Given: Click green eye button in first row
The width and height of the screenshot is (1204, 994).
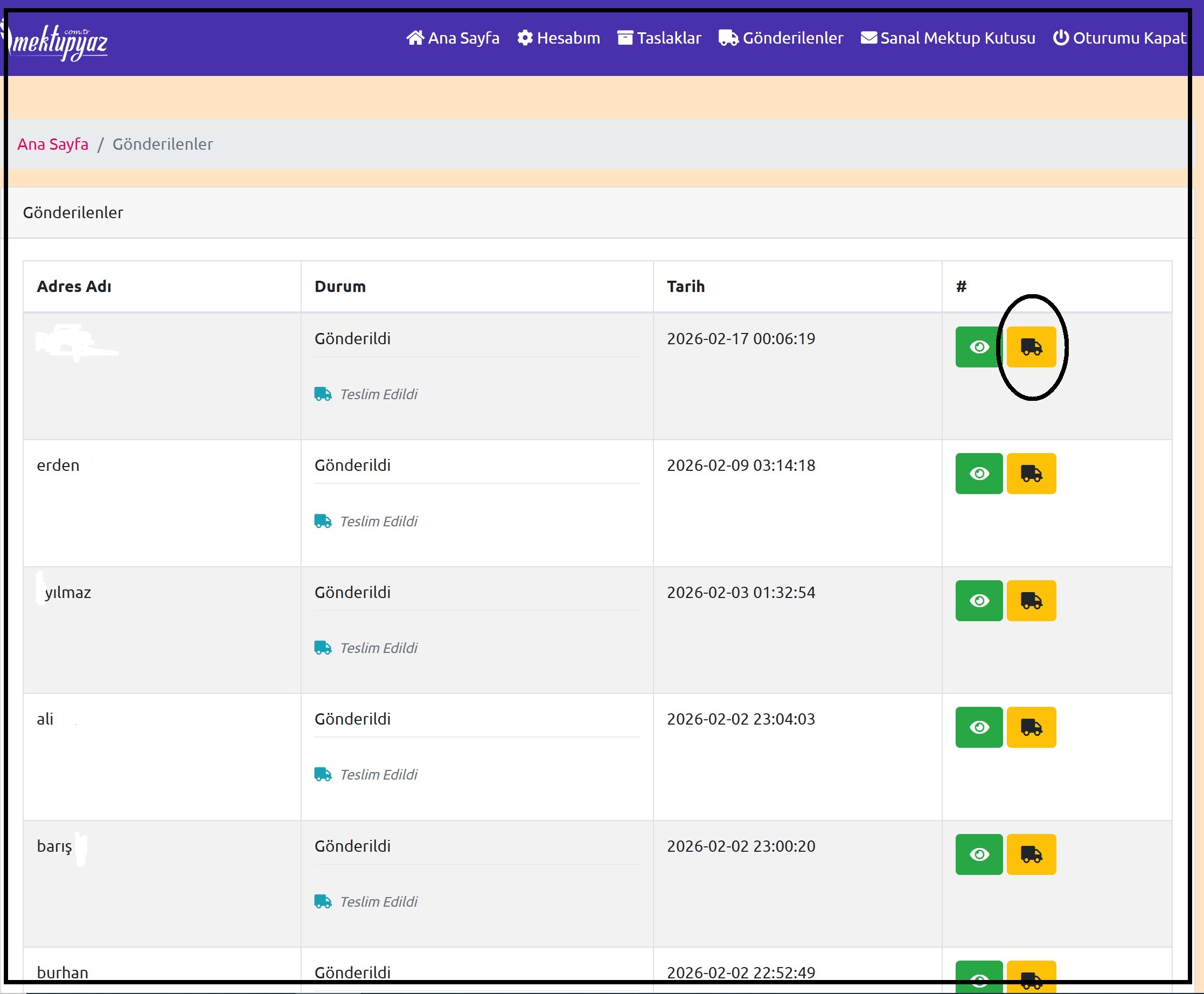Looking at the screenshot, I should coord(978,347).
